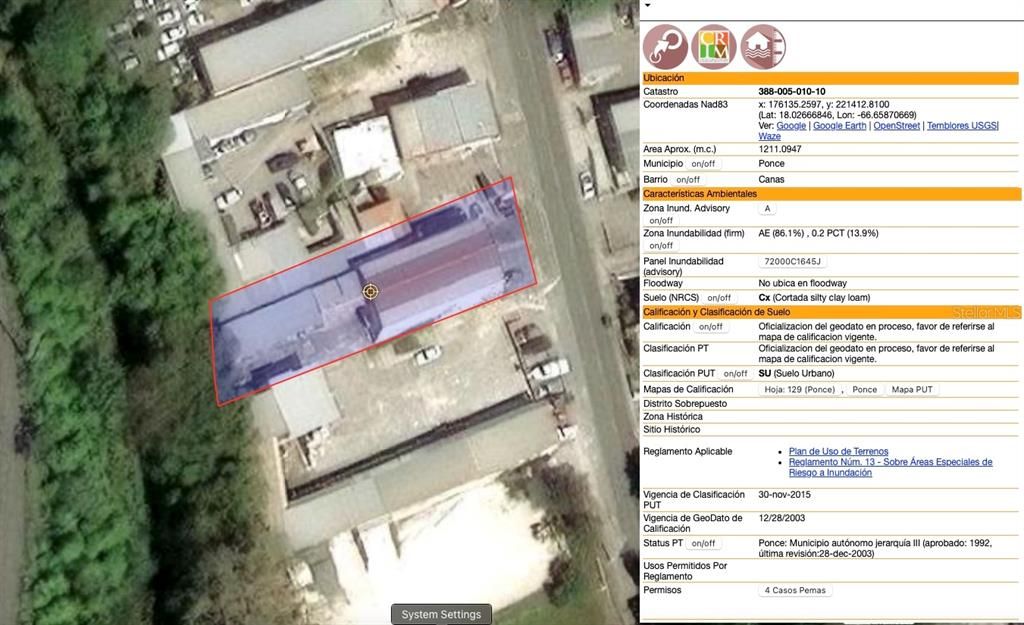Image resolution: width=1024 pixels, height=625 pixels.
Task: Open the CRIM logo icon
Action: 714,47
